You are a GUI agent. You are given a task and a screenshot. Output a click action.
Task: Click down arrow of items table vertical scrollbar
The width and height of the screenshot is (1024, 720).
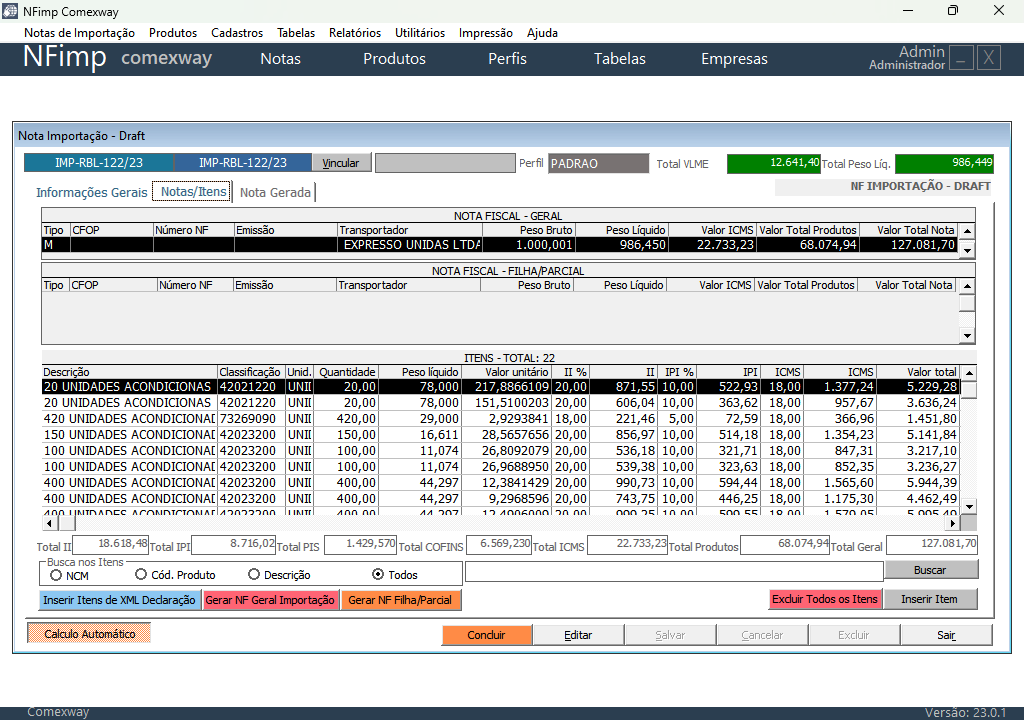pos(970,506)
